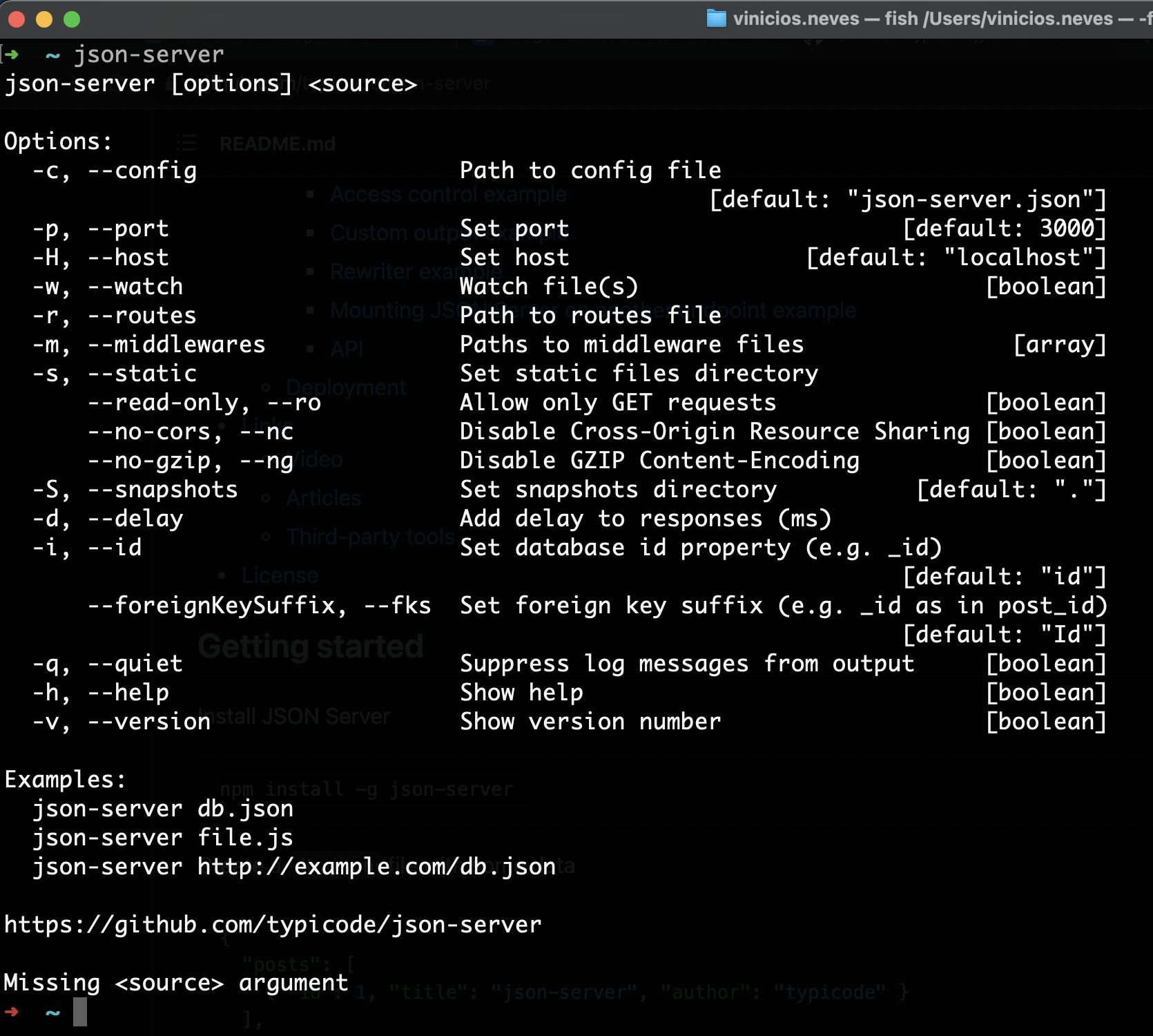Click the default localhost value
This screenshot has height=1036, width=1153.
(x=957, y=258)
